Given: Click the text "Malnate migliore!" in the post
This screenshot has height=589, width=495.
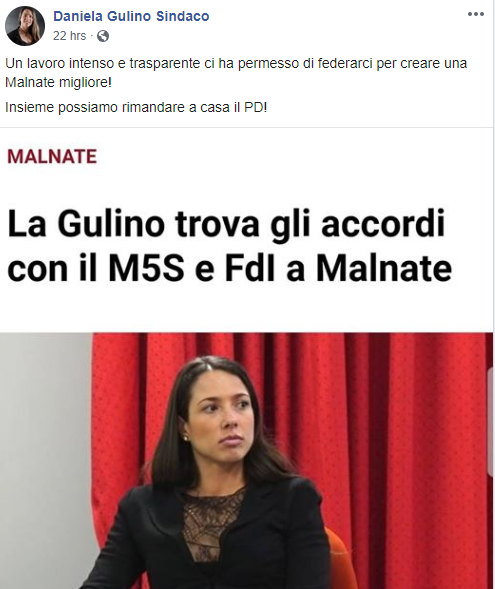Looking at the screenshot, I should [x=58, y=82].
